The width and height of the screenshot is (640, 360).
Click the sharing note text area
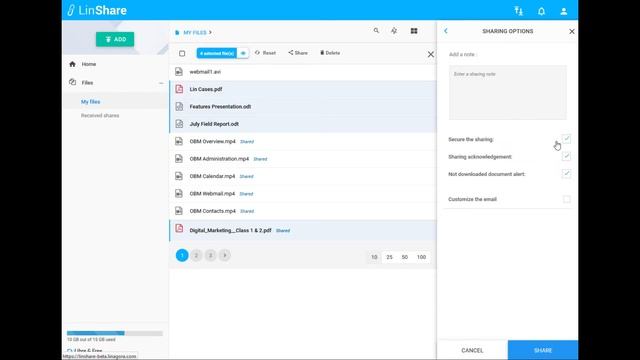point(507,92)
